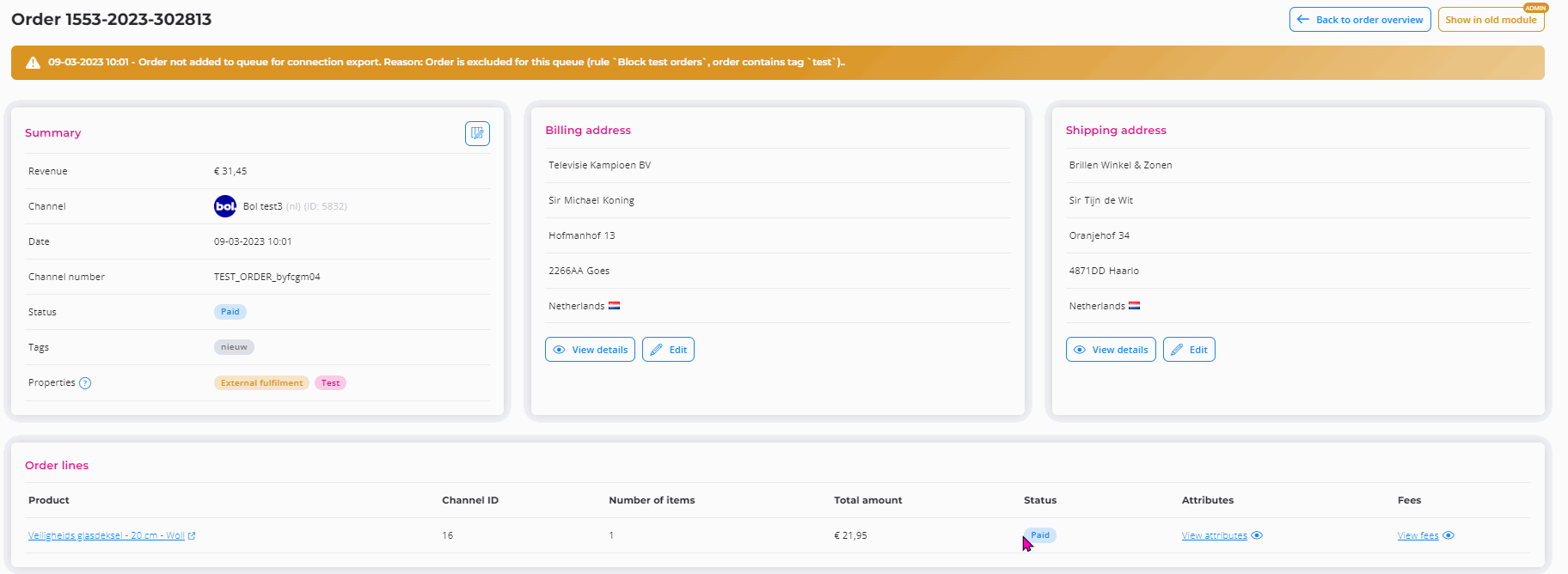Open product link external icon

[192, 536]
